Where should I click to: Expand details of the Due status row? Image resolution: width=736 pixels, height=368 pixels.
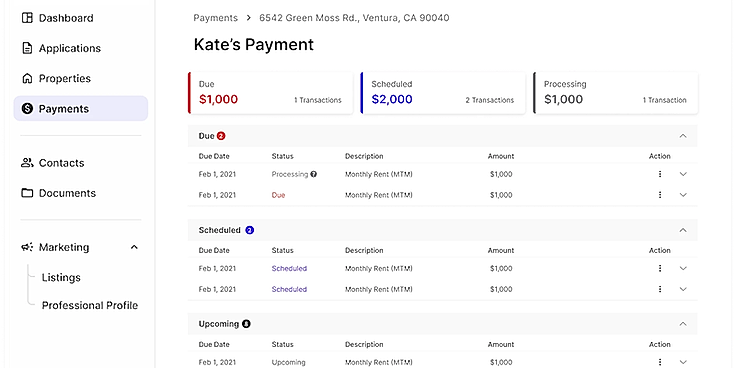(x=683, y=195)
